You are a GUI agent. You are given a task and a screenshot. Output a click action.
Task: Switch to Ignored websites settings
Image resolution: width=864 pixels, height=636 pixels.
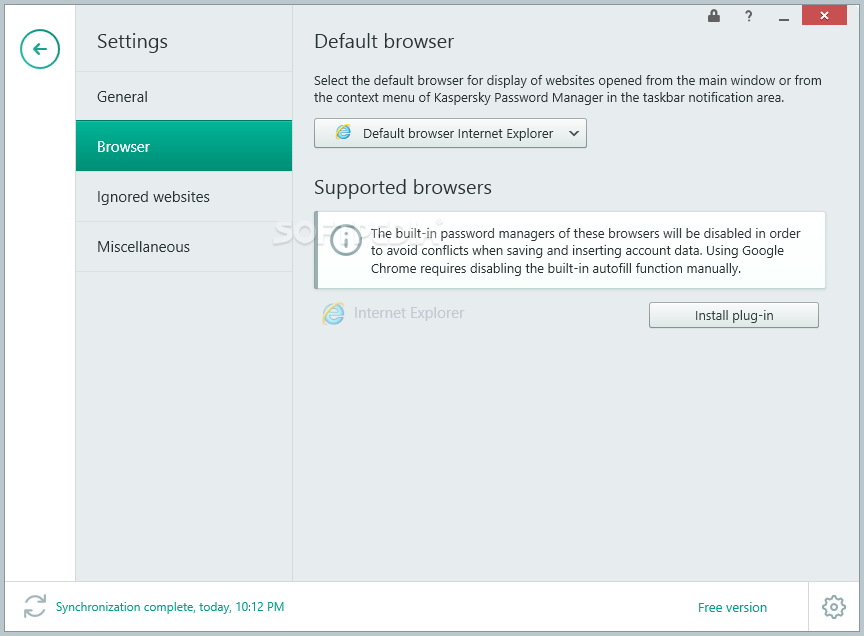click(x=183, y=196)
